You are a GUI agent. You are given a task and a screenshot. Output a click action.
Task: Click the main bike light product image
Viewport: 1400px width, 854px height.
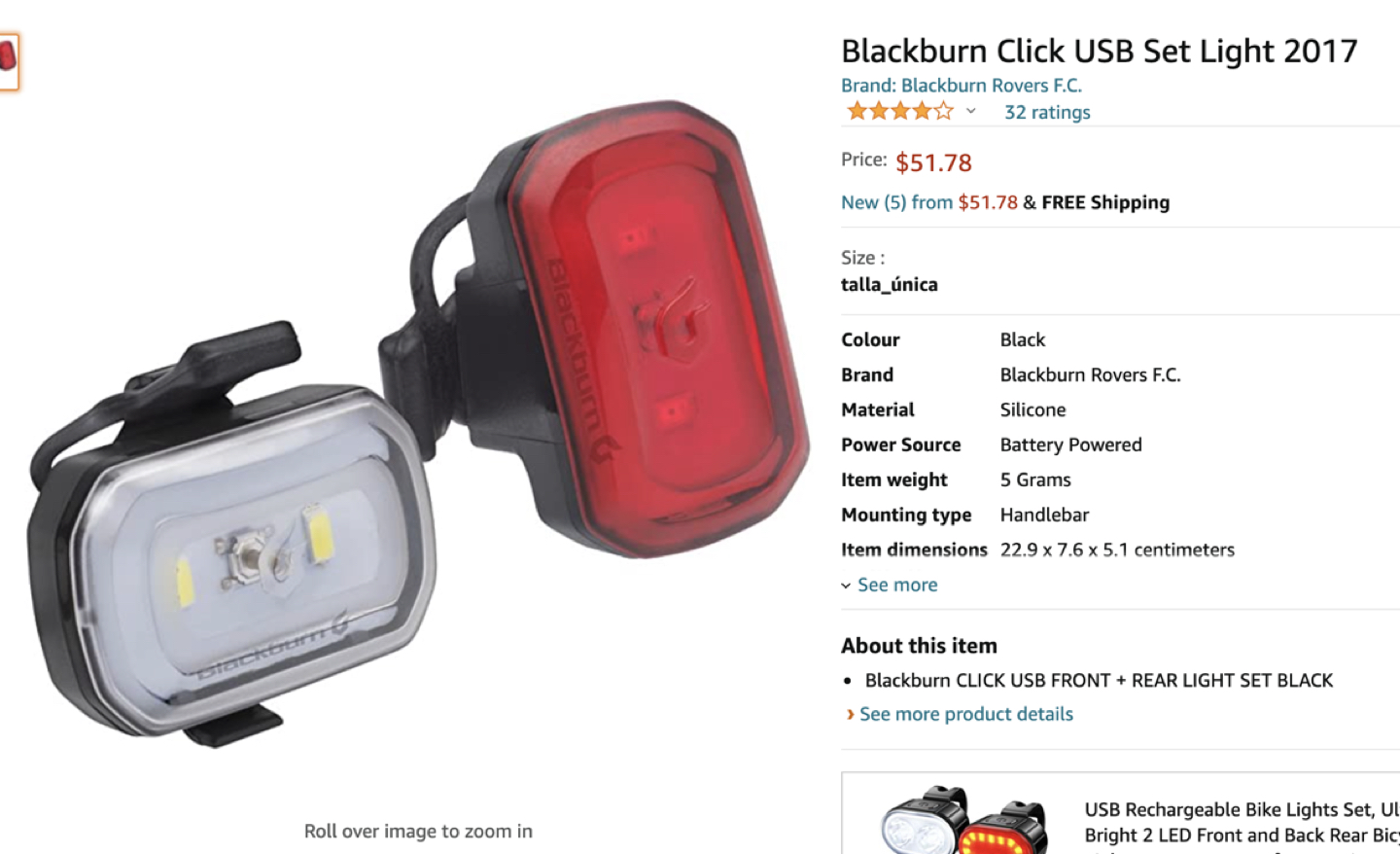point(418,423)
